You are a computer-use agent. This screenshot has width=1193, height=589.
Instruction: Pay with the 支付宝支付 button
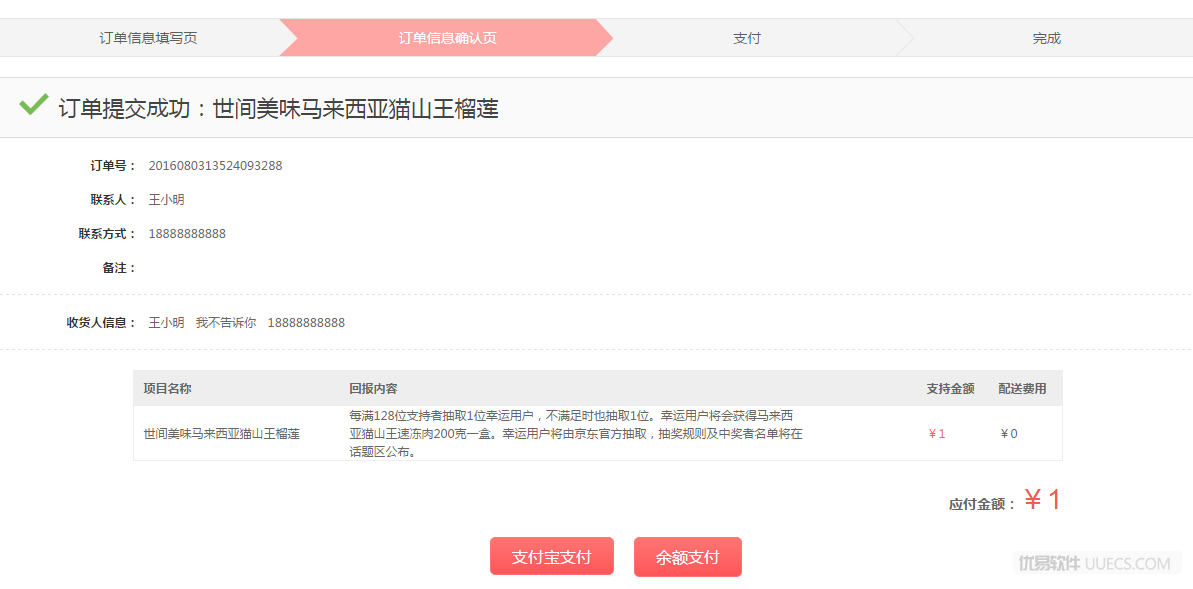(x=552, y=557)
